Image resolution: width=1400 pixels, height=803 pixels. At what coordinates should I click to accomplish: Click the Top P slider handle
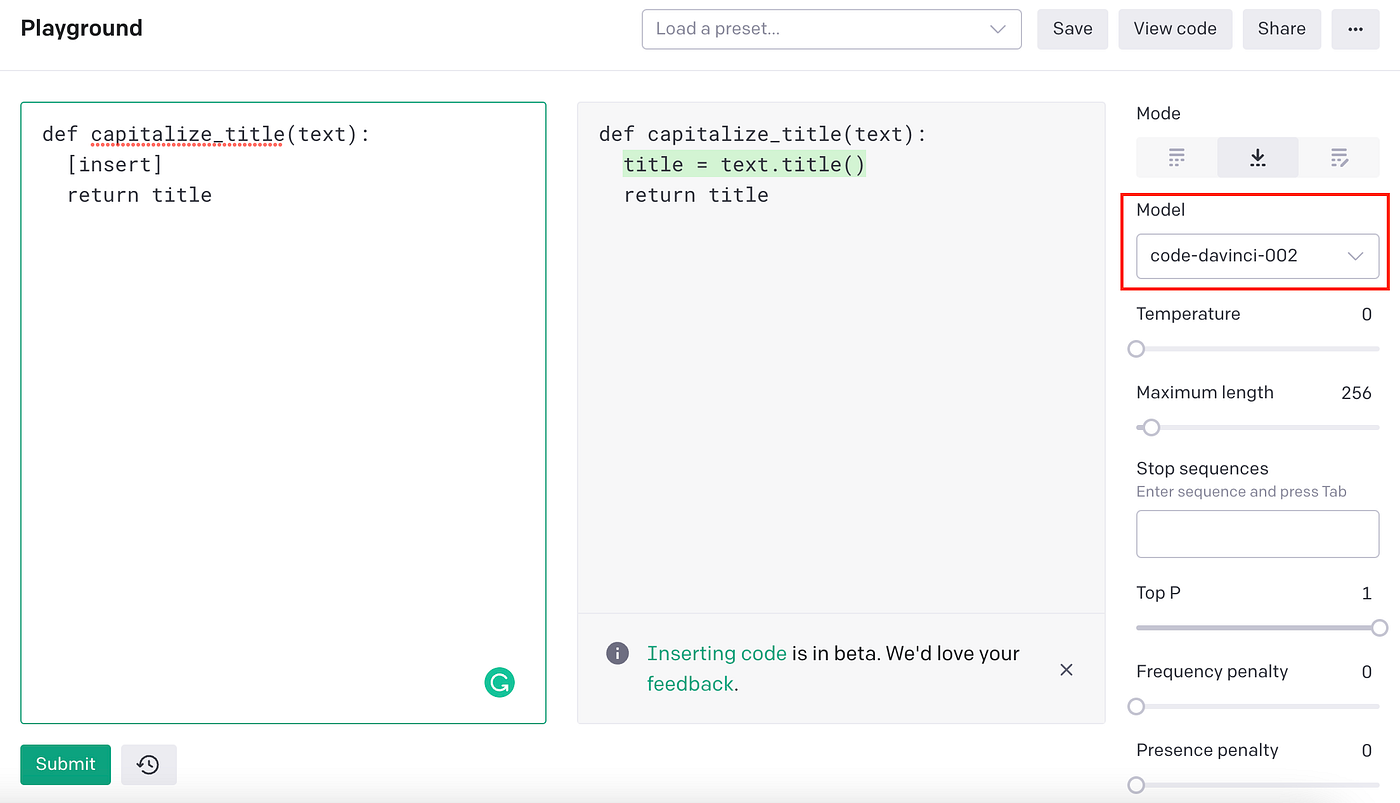[x=1379, y=628]
